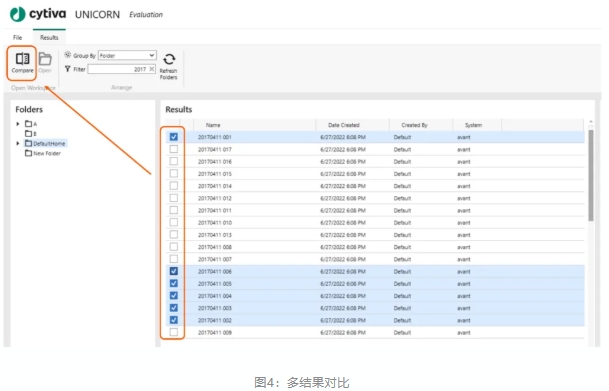Click the Folders panel heading

click(29, 109)
